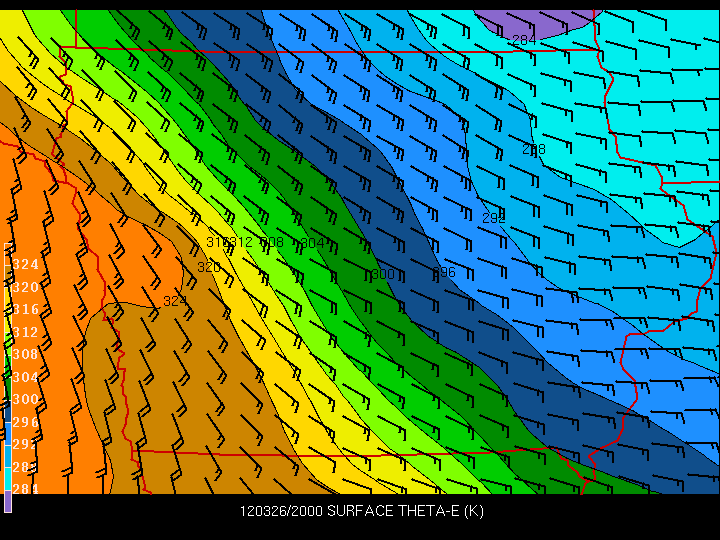Click the 284 contour label near the purple area
Image resolution: width=720 pixels, height=540 pixels.
click(524, 40)
